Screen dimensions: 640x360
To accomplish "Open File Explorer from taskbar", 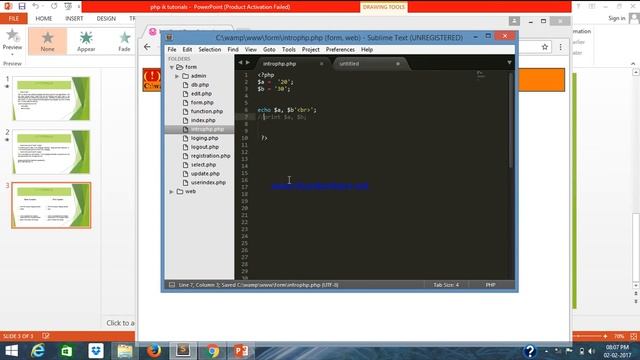I will pos(125,351).
